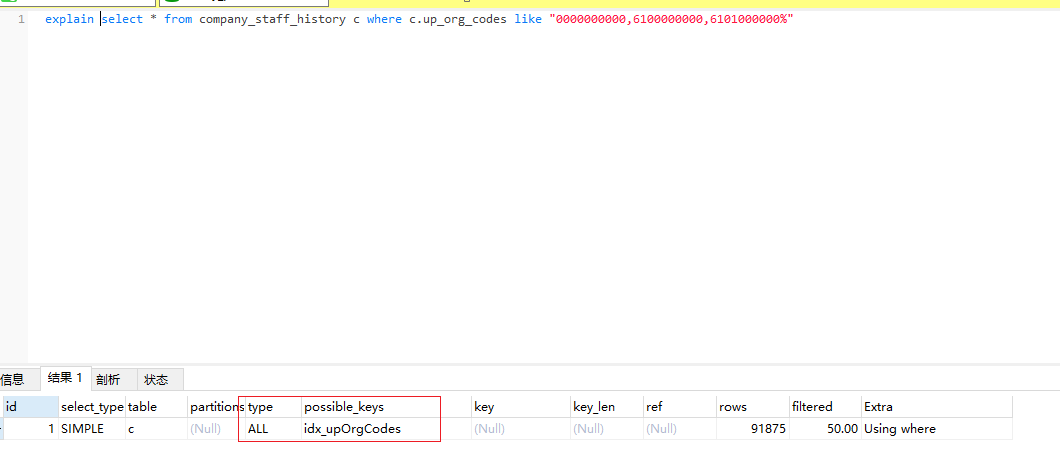Image resolution: width=1060 pixels, height=459 pixels.
Task: Click the id cell with value 1
Action: click(30, 429)
